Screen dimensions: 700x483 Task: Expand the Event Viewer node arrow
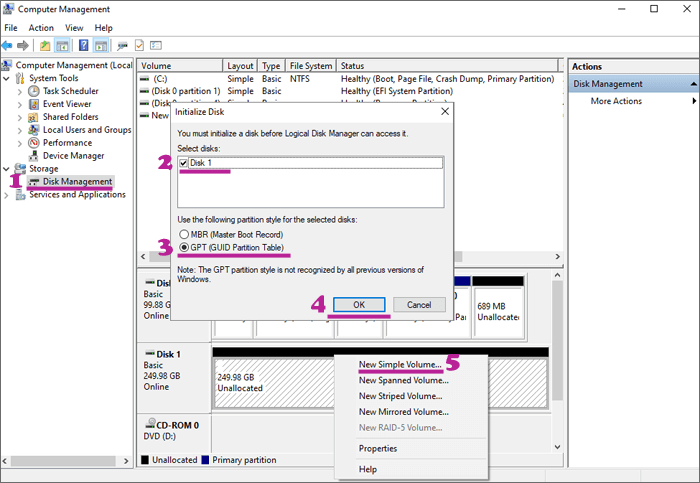[20, 105]
